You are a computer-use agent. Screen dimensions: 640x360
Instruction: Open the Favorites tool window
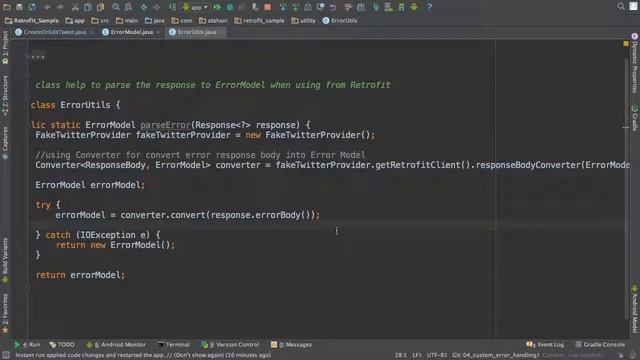[5, 313]
